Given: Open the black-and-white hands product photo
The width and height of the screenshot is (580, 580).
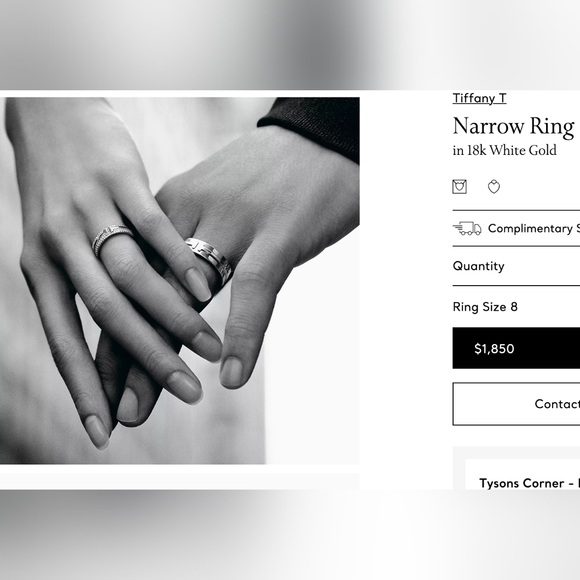Looking at the screenshot, I should tap(180, 280).
